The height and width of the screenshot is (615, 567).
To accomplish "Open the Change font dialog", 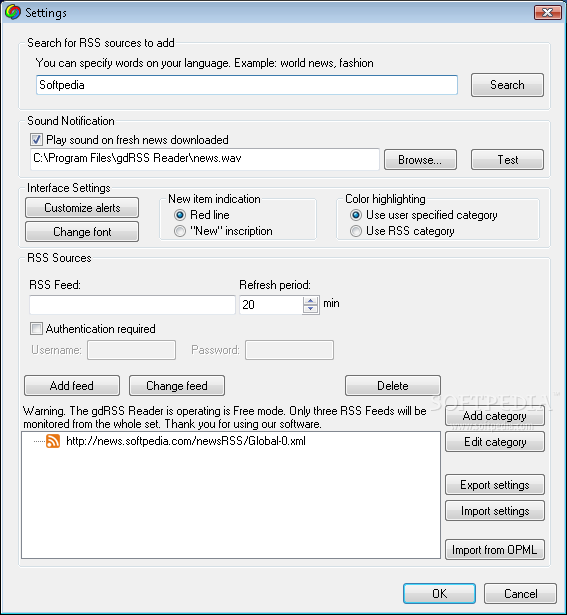I will point(82,232).
